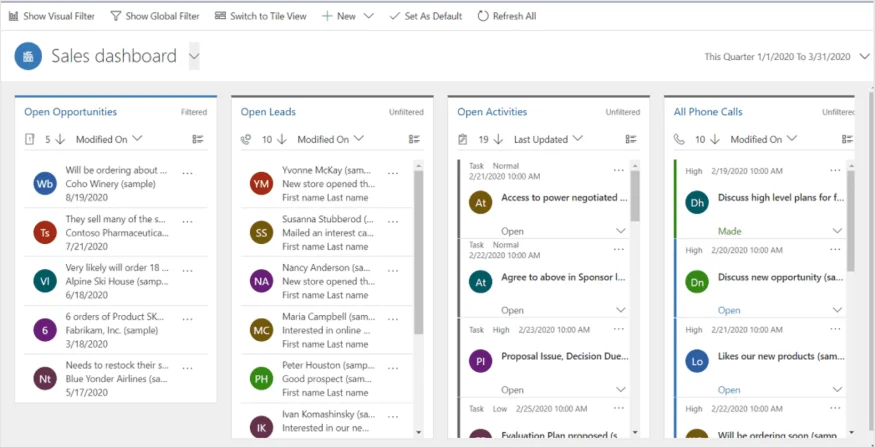Expand the Discuss high level plans call card
This screenshot has height=447, width=875.
coord(837,230)
